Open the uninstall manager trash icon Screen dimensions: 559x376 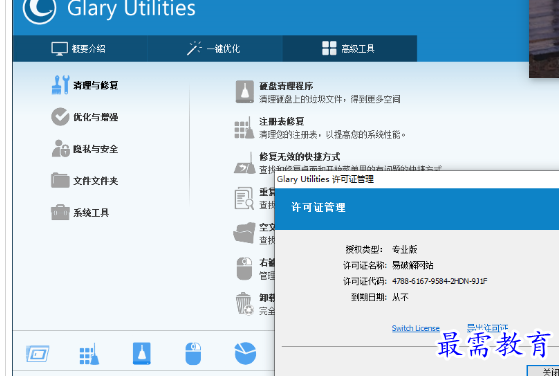tap(244, 304)
